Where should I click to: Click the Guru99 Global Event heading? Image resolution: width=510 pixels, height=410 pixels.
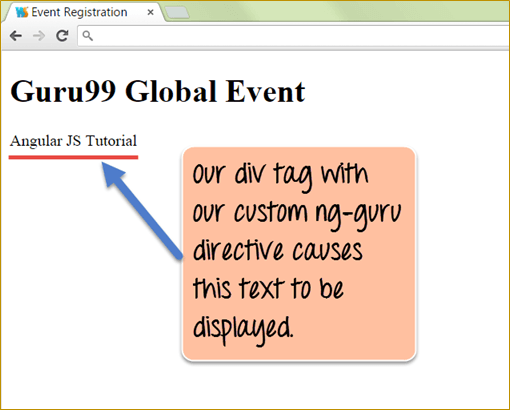coord(158,91)
